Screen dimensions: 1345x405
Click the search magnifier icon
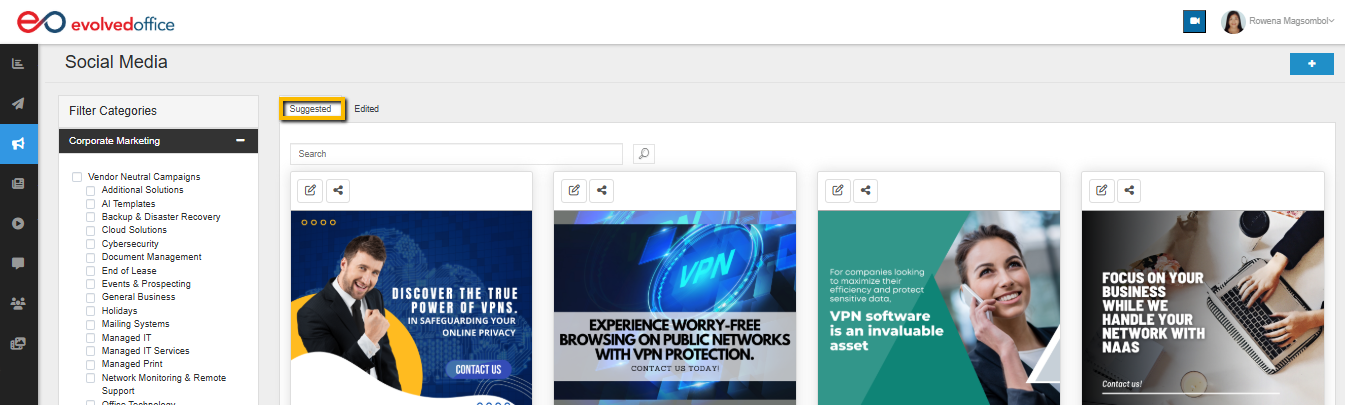click(x=644, y=154)
